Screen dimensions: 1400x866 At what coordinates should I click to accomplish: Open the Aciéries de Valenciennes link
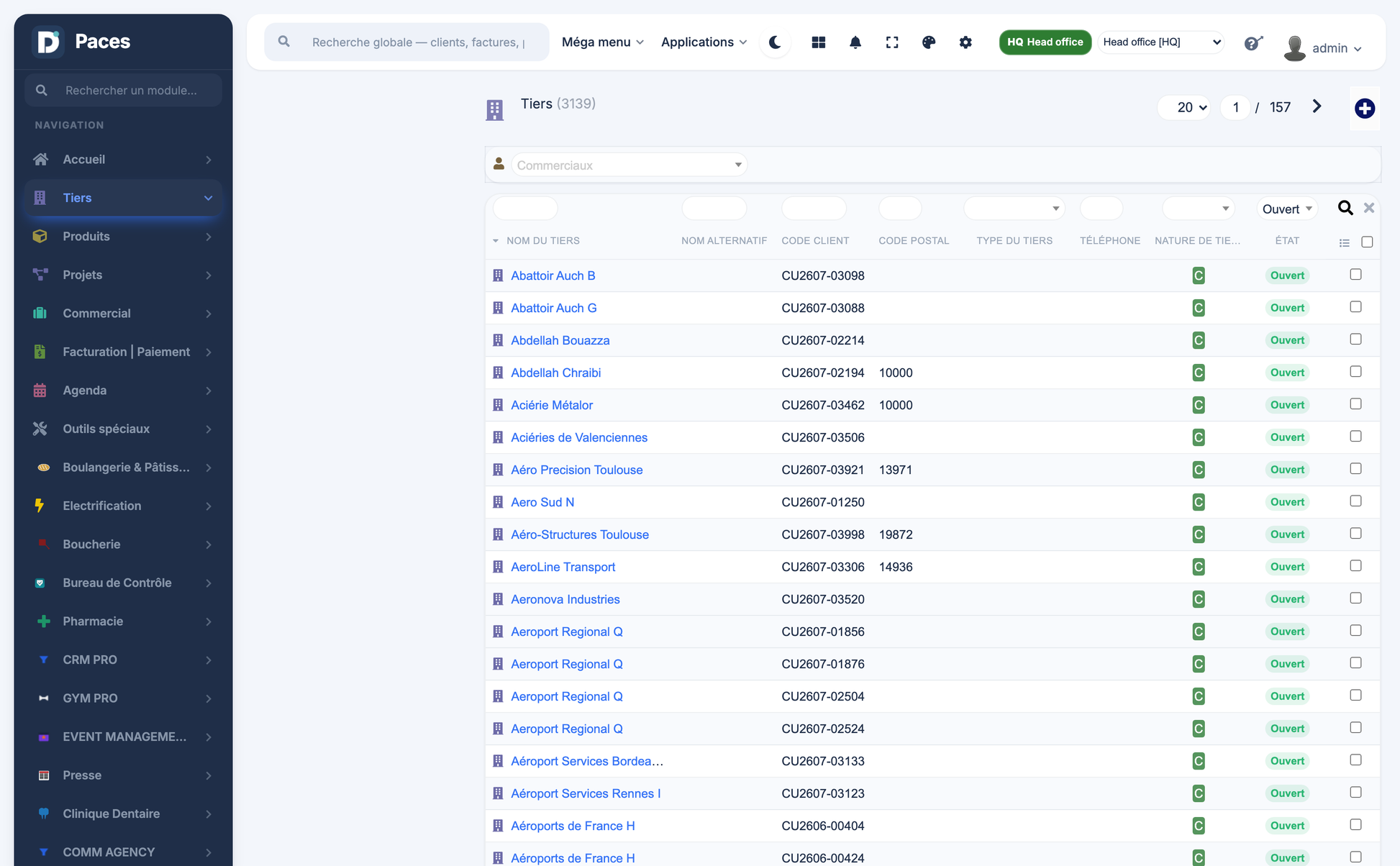(579, 437)
